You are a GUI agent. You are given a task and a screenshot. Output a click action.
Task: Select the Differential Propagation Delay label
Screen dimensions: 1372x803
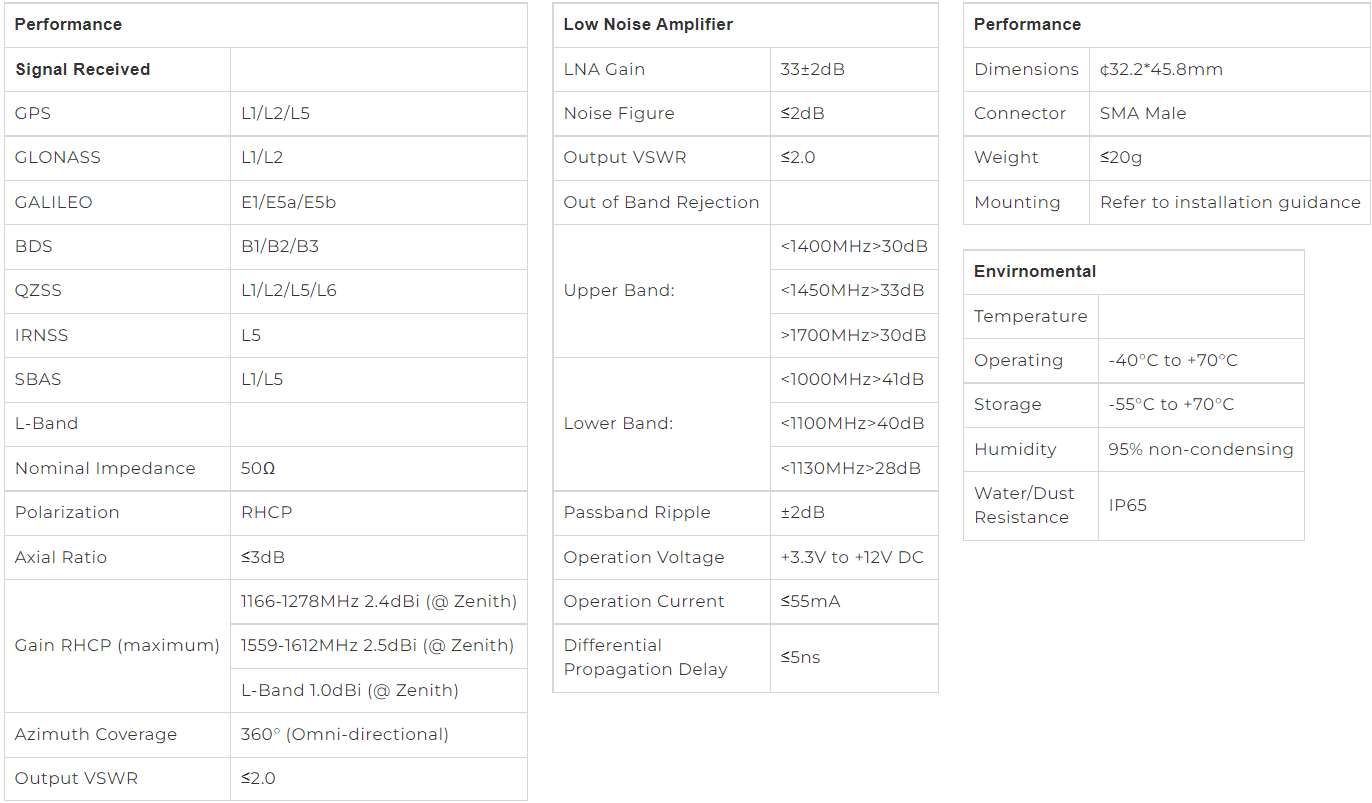click(645, 657)
